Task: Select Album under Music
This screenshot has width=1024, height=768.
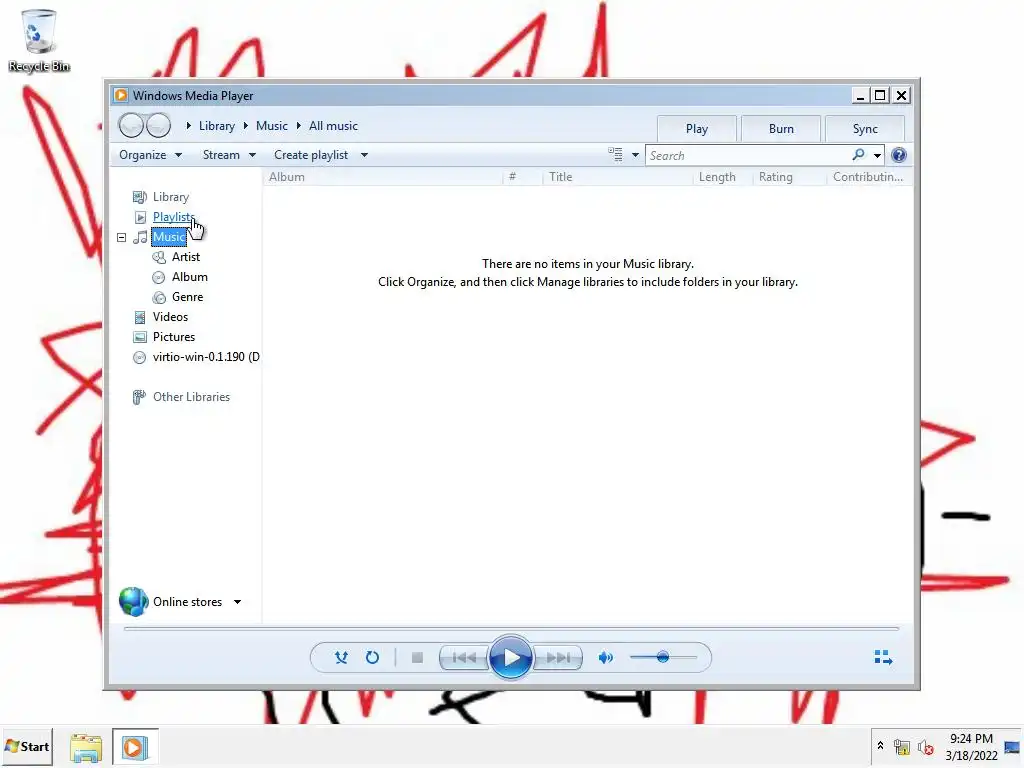Action: pyautogui.click(x=189, y=277)
